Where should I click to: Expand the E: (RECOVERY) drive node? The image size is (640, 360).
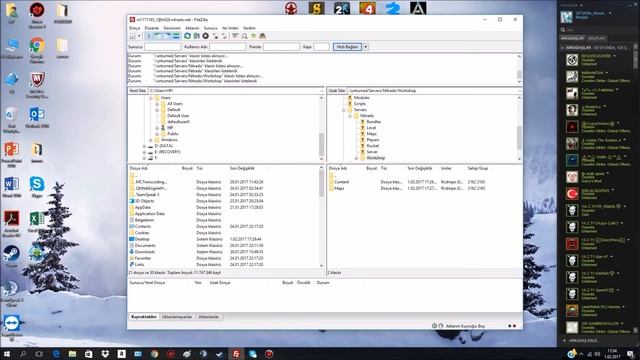coord(144,152)
